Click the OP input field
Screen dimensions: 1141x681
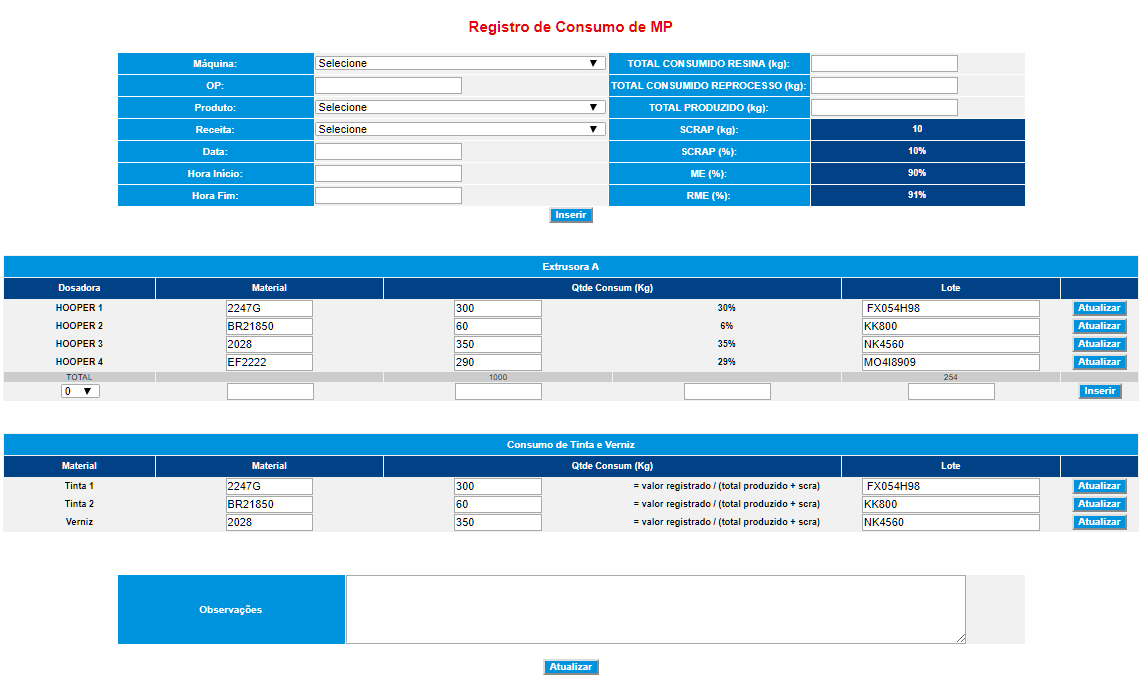pyautogui.click(x=388, y=85)
